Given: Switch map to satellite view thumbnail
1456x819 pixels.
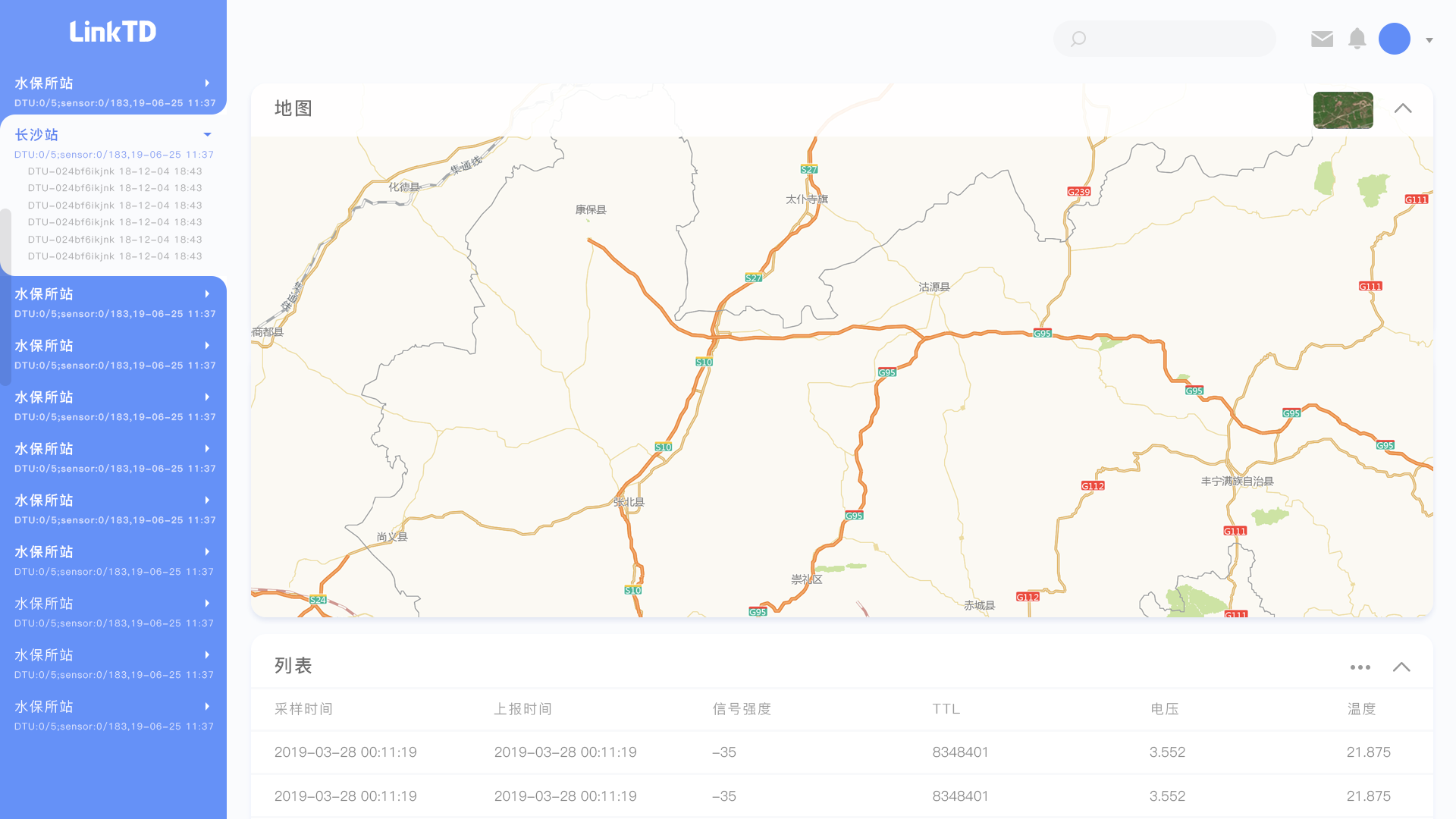Looking at the screenshot, I should 1342,110.
